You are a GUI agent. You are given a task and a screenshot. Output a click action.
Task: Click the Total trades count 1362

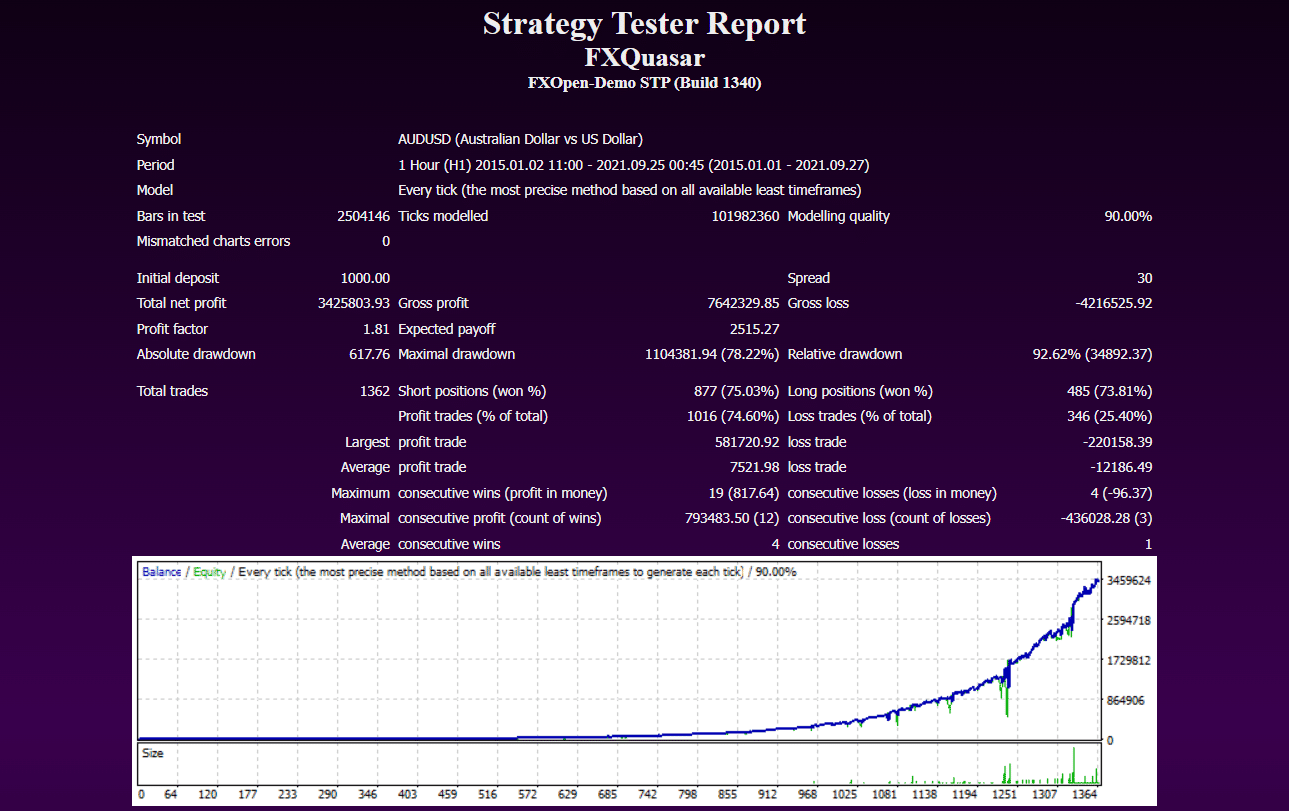374,391
